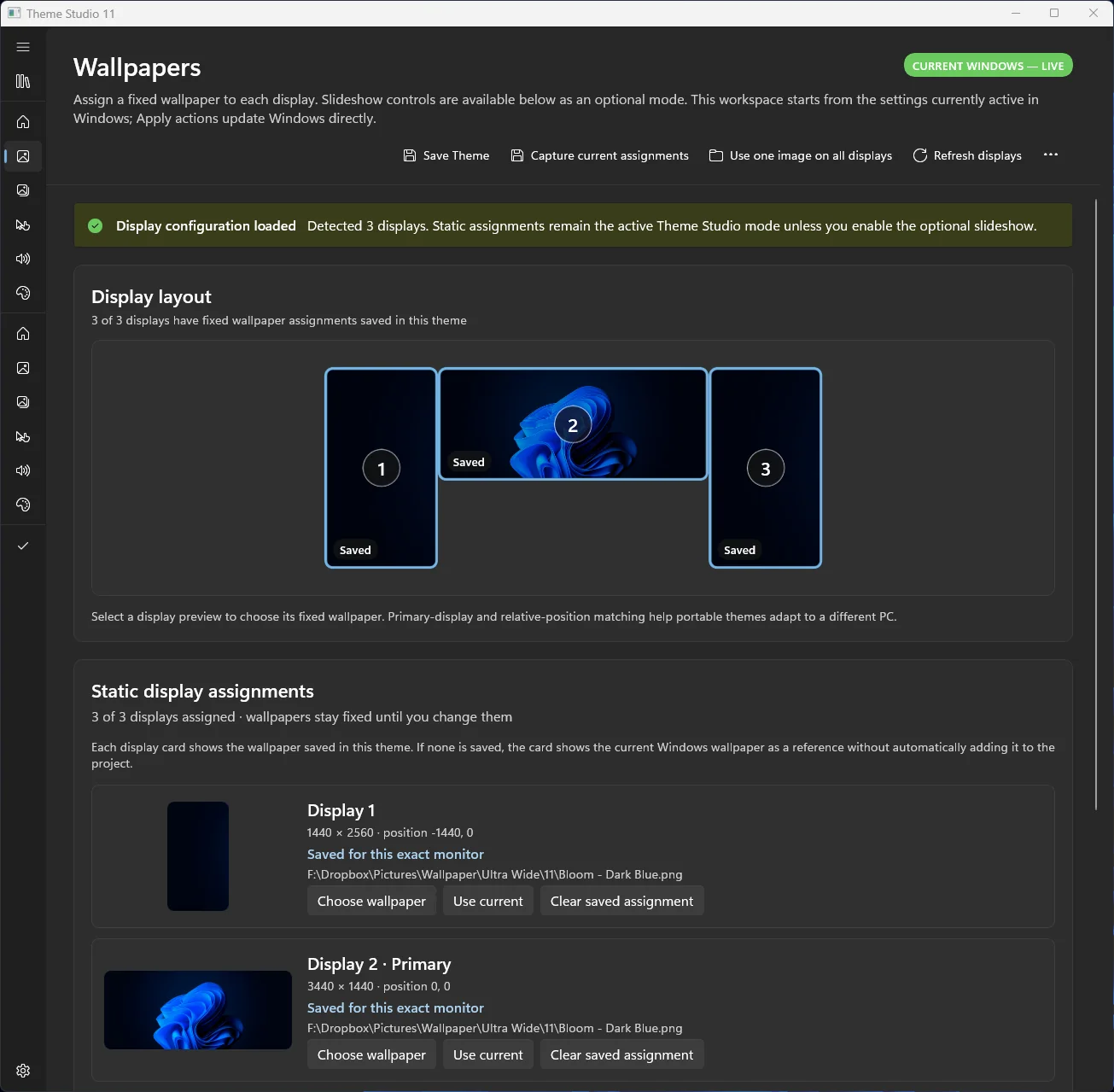This screenshot has height=1092, width=1114.
Task: Click Refresh displays
Action: (967, 155)
